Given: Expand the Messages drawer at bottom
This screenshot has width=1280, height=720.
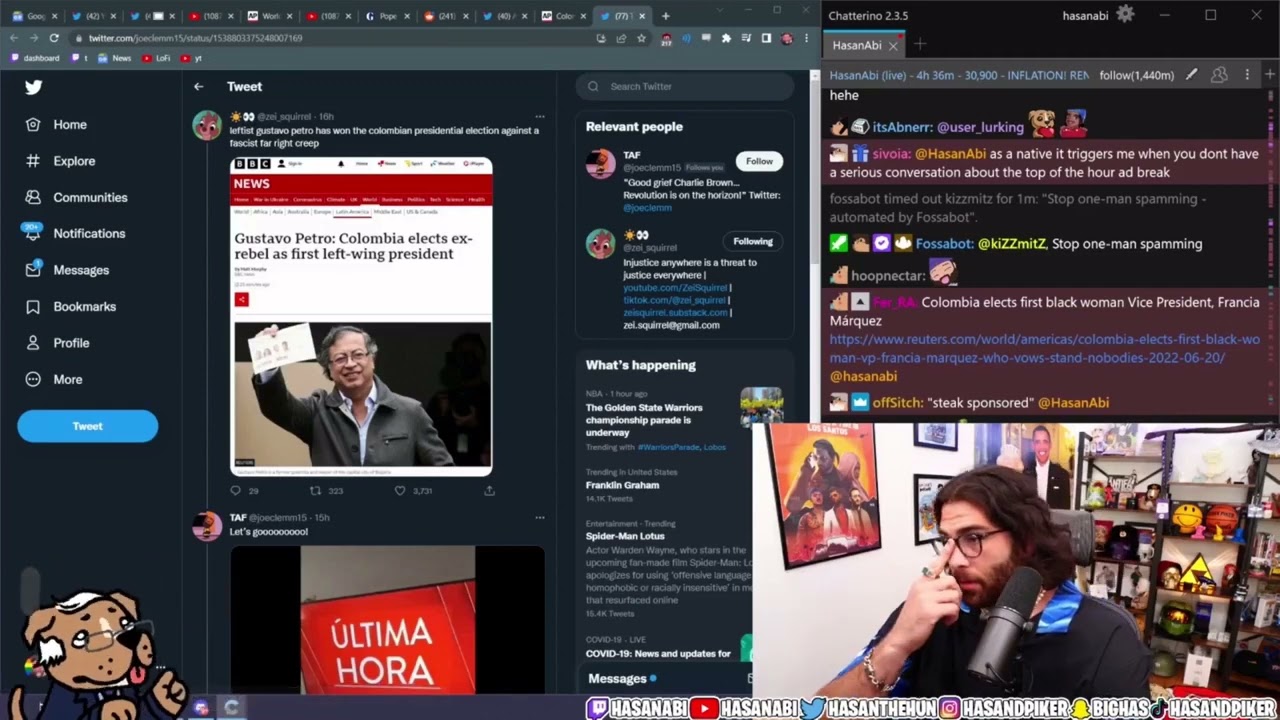Looking at the screenshot, I should point(665,678).
